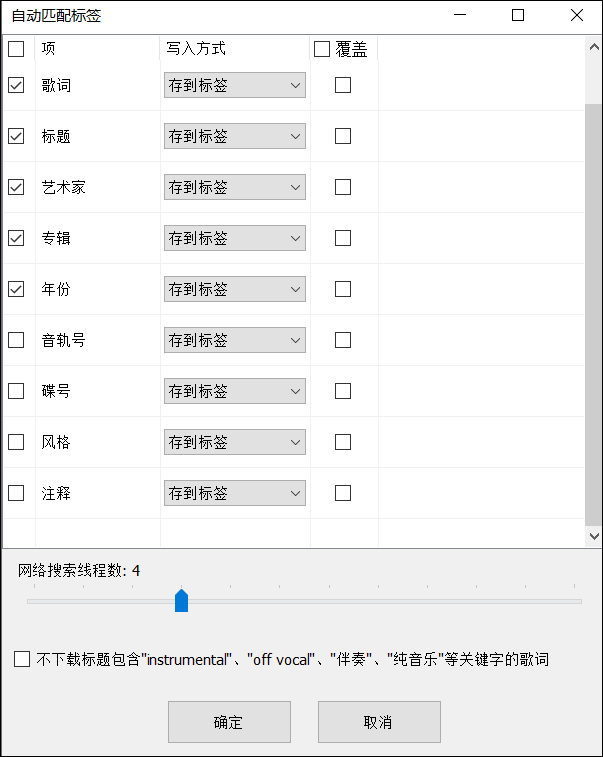Image resolution: width=603 pixels, height=757 pixels.
Task: Uncheck the 歌词 item checkbox
Action: (x=16, y=86)
